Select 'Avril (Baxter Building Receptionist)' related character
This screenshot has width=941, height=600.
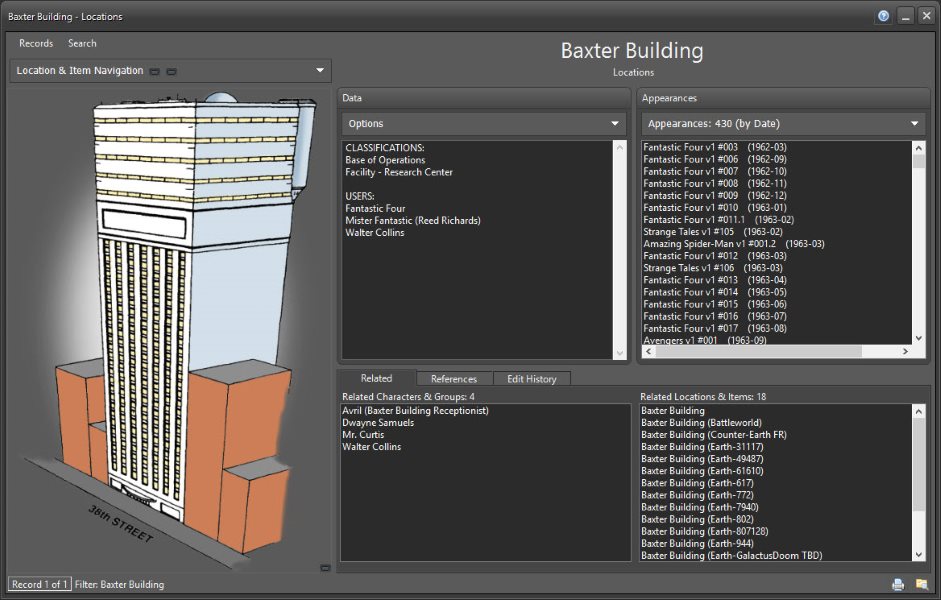pyautogui.click(x=415, y=410)
